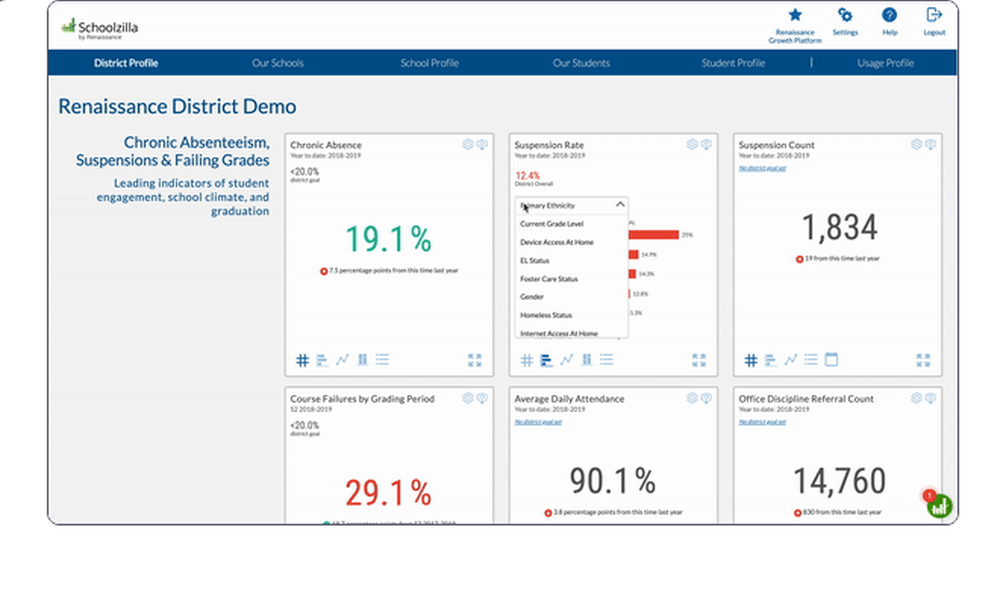The width and height of the screenshot is (1000, 616).
Task: Open settings gear on Suspension Rate card
Action: pos(692,145)
